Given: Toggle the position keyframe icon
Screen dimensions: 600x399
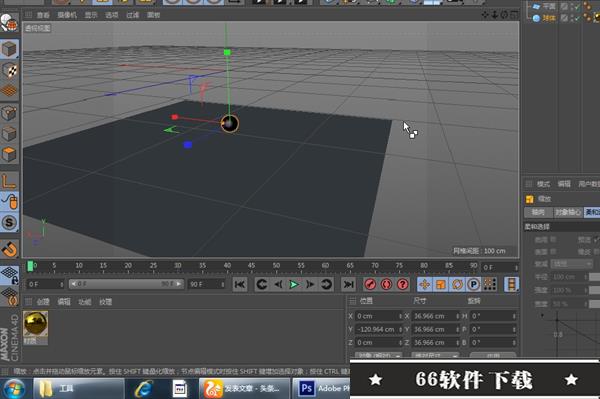Looking at the screenshot, I should 424,284.
